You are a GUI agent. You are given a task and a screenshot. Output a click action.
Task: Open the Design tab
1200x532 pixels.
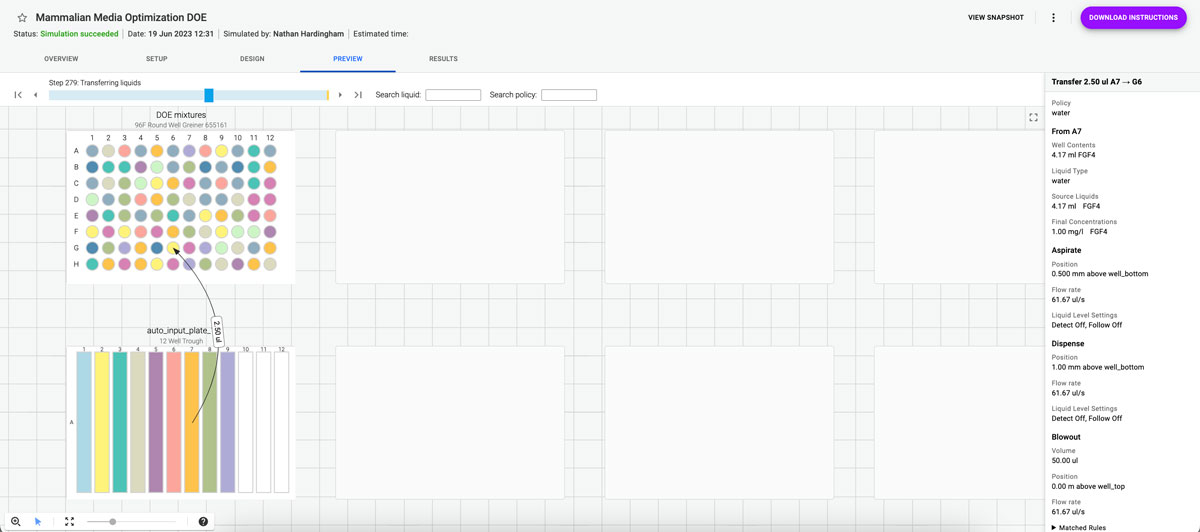(x=252, y=59)
